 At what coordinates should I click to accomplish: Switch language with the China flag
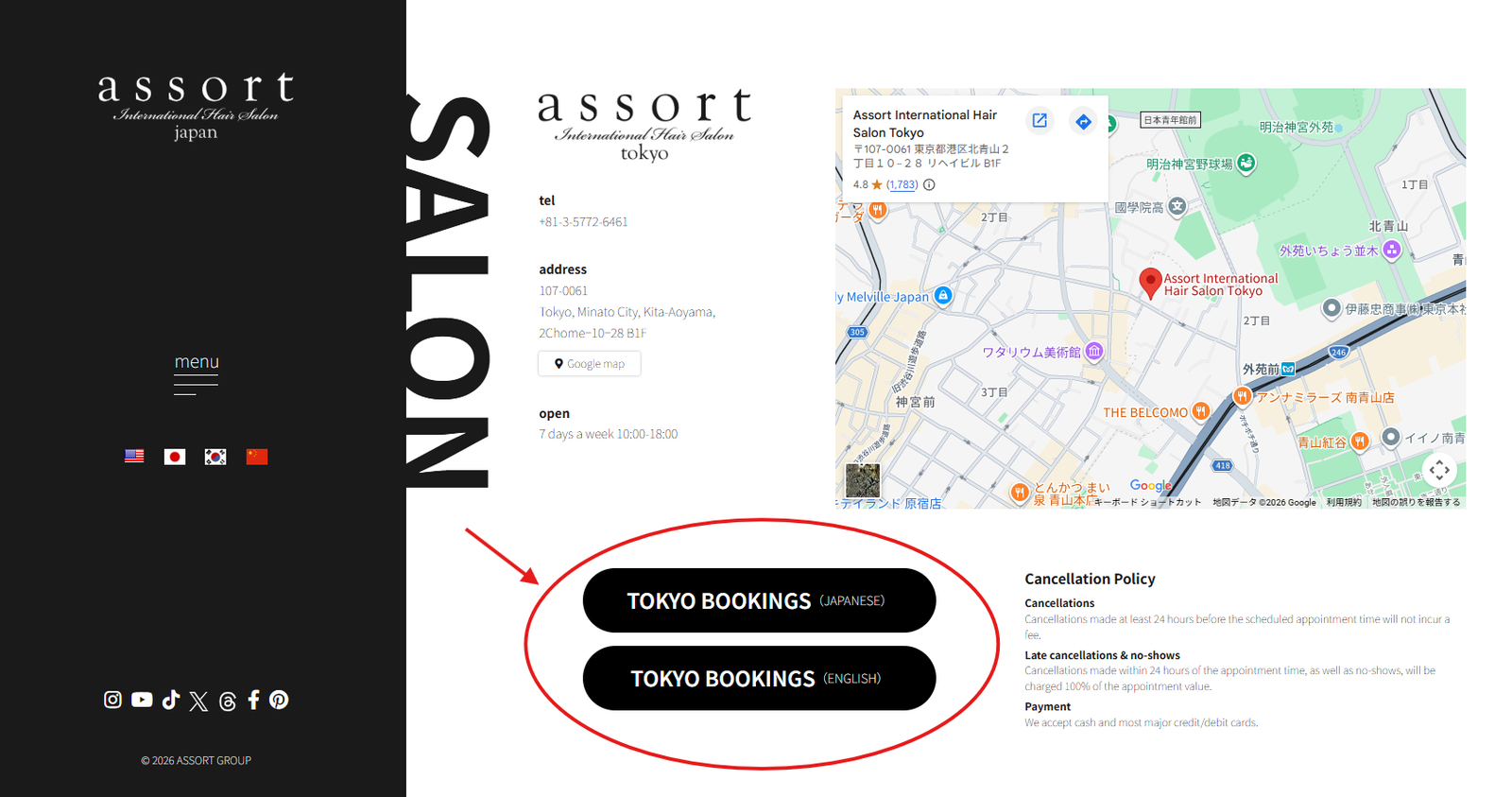click(257, 457)
